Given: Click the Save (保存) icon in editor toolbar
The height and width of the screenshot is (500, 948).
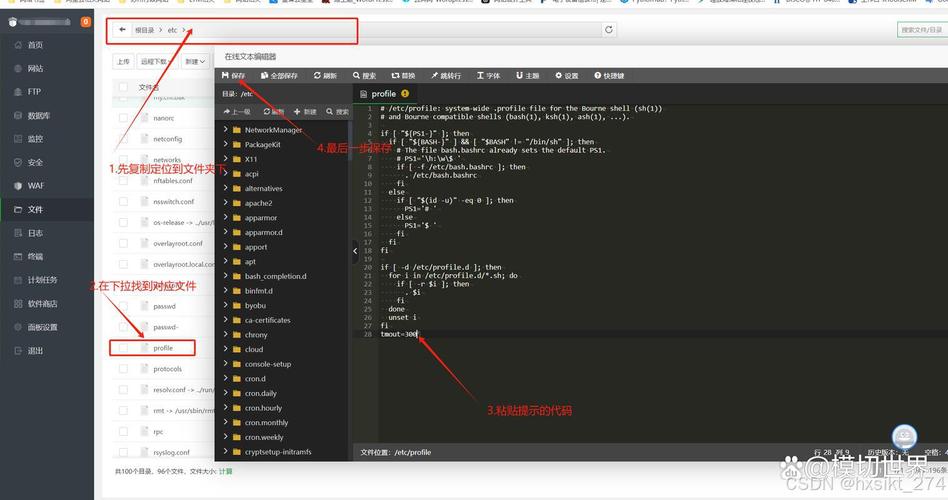Looking at the screenshot, I should click(x=233, y=76).
